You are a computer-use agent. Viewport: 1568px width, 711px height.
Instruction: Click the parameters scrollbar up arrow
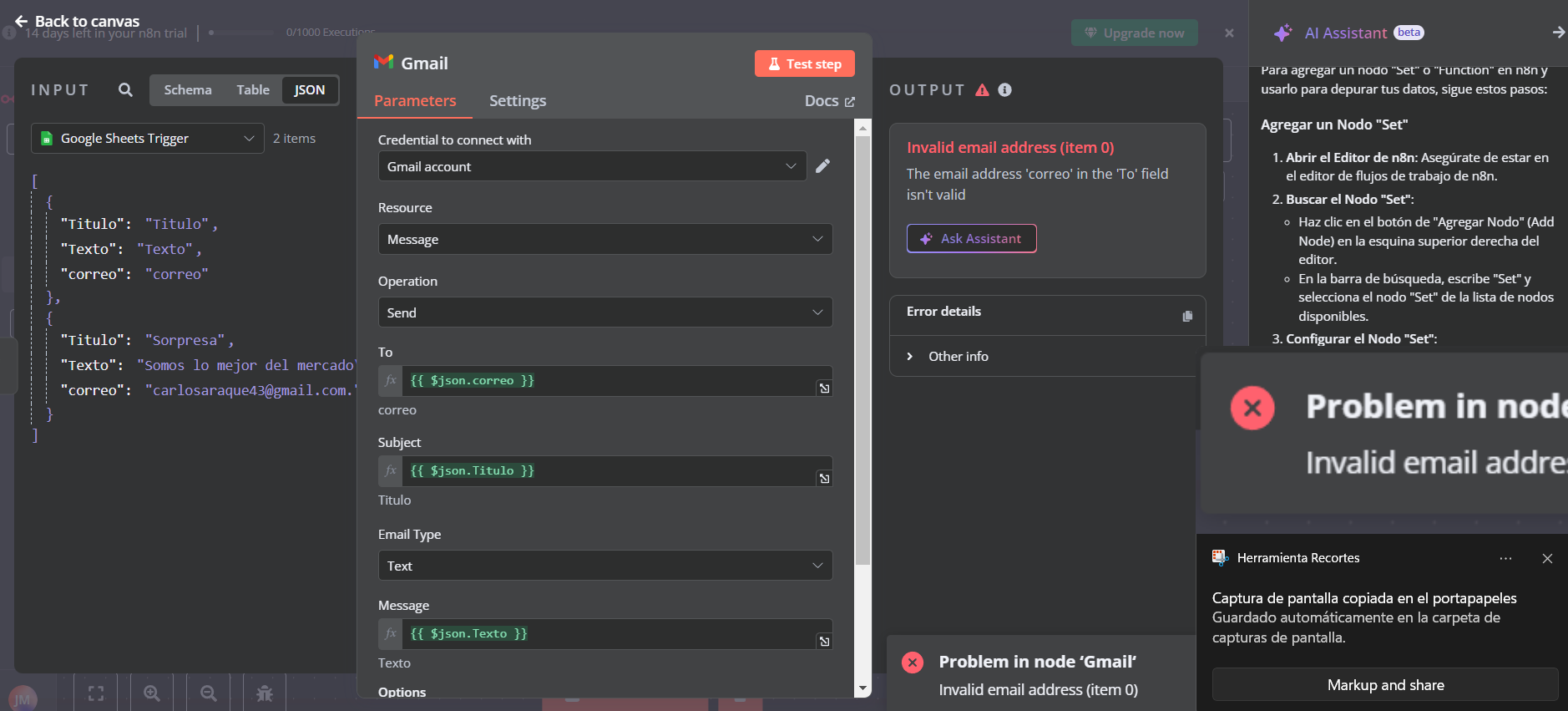pyautogui.click(x=863, y=127)
